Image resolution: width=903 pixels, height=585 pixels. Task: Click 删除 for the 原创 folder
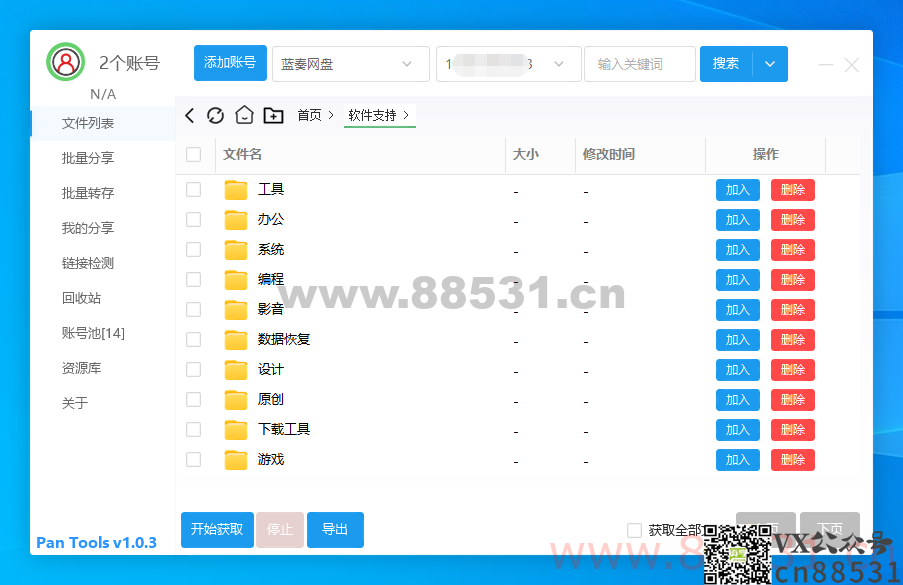click(793, 400)
